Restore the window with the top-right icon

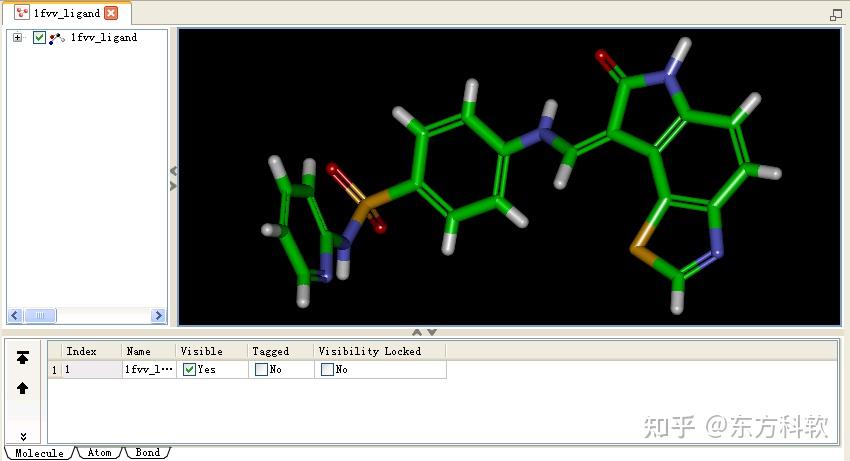pyautogui.click(x=836, y=15)
